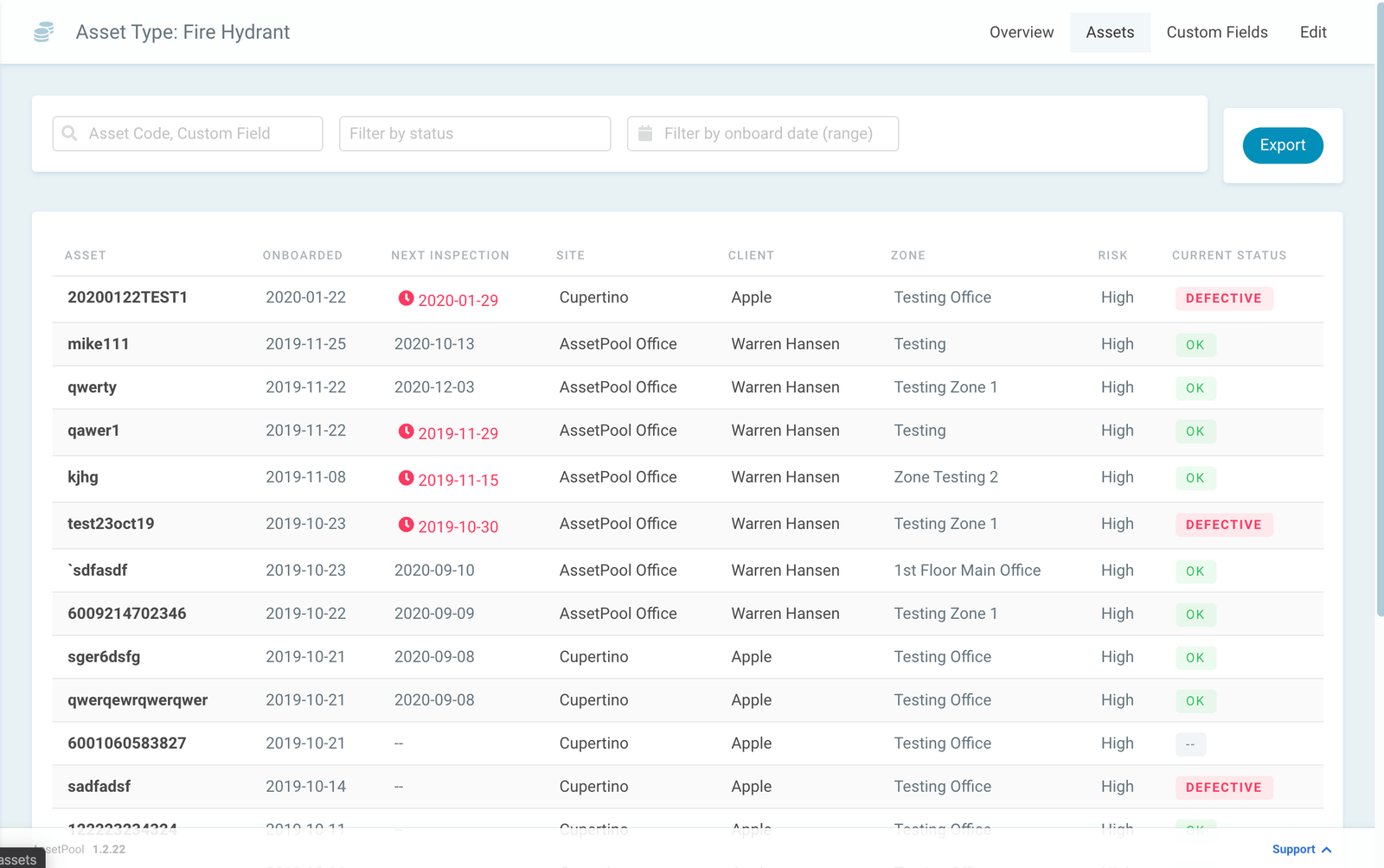Click DEFECTIVE badge in test23oct19 row

[1224, 525]
